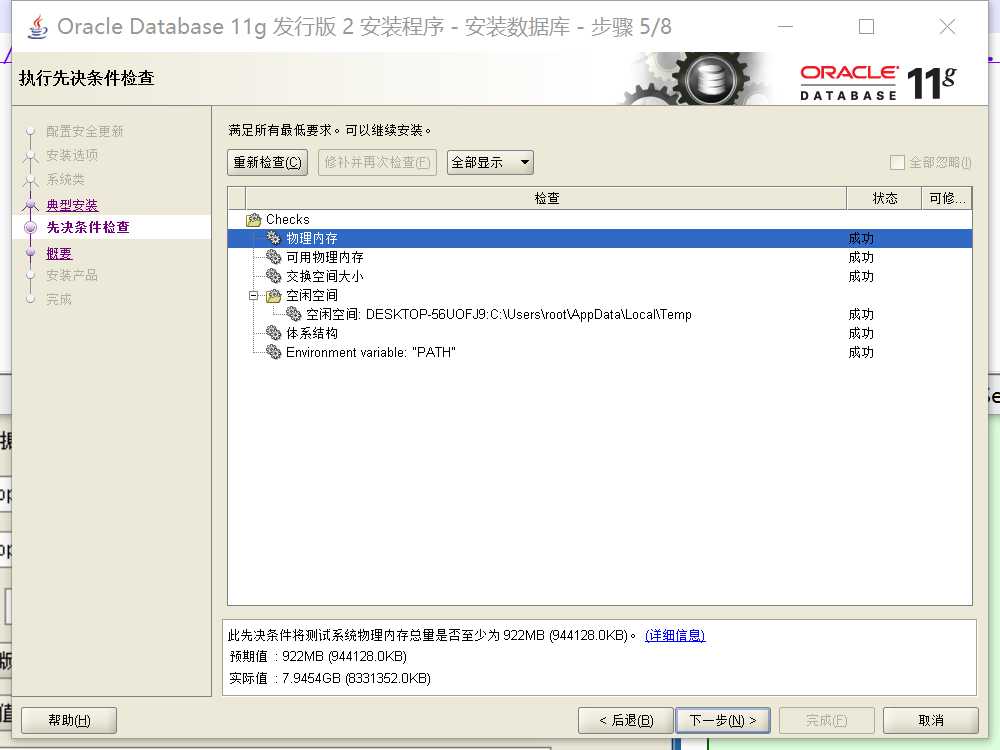Collapse the 空闲空间 tree node
Viewport: 1000px width, 750px height.
tap(253, 296)
